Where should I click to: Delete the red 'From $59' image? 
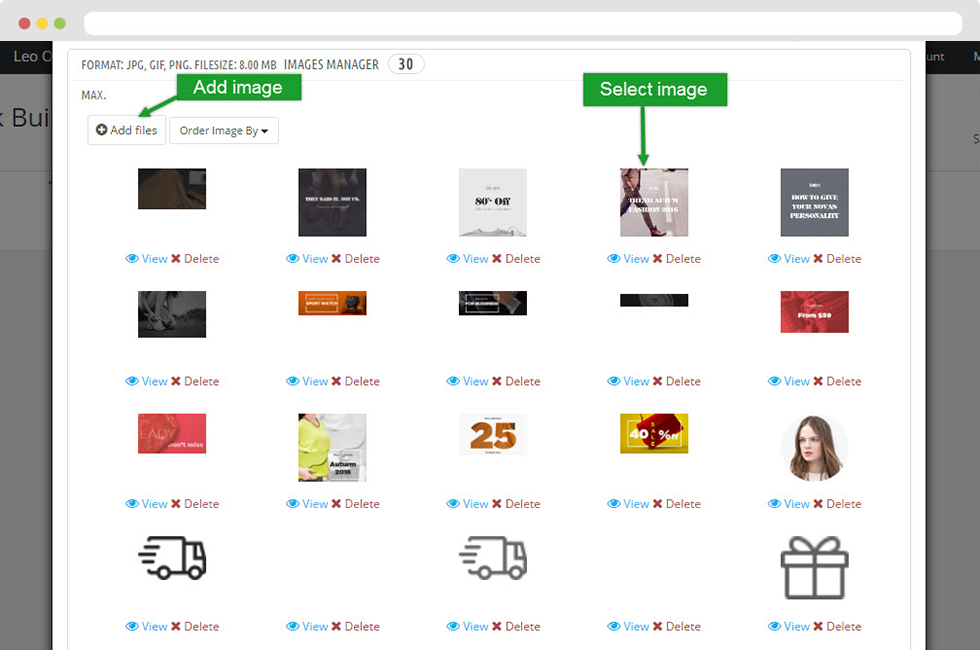[x=838, y=381]
